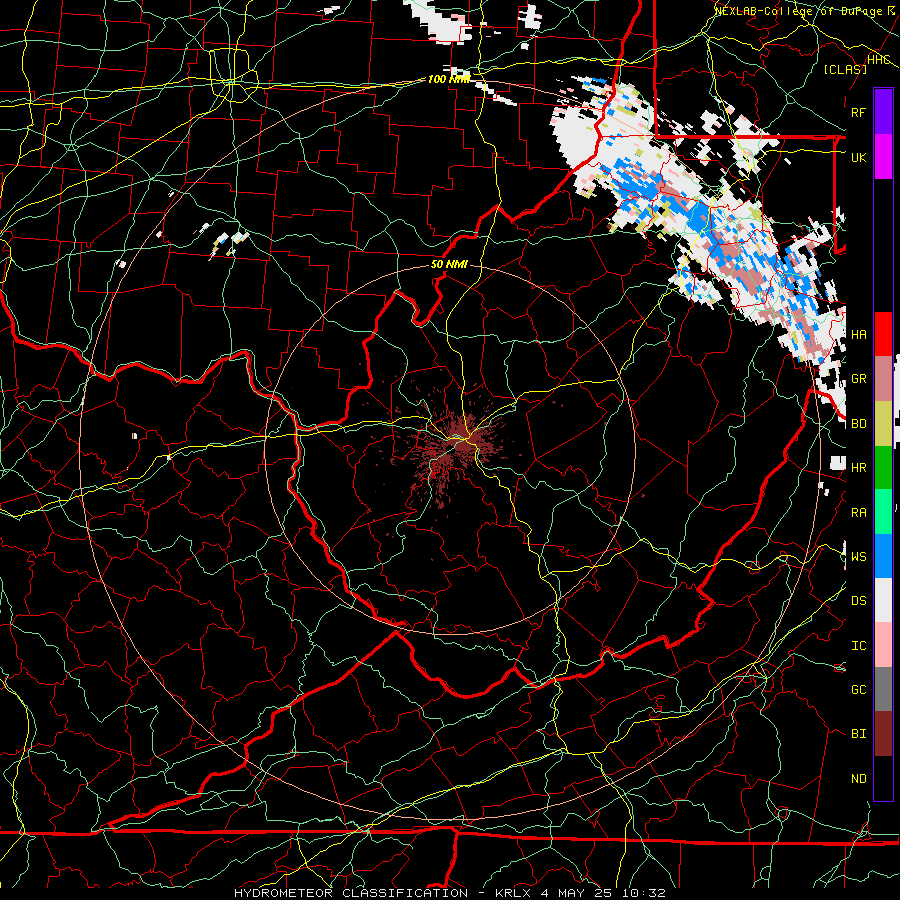This screenshot has width=900, height=900.
Task: Click the DS legend label
Action: coord(859,601)
